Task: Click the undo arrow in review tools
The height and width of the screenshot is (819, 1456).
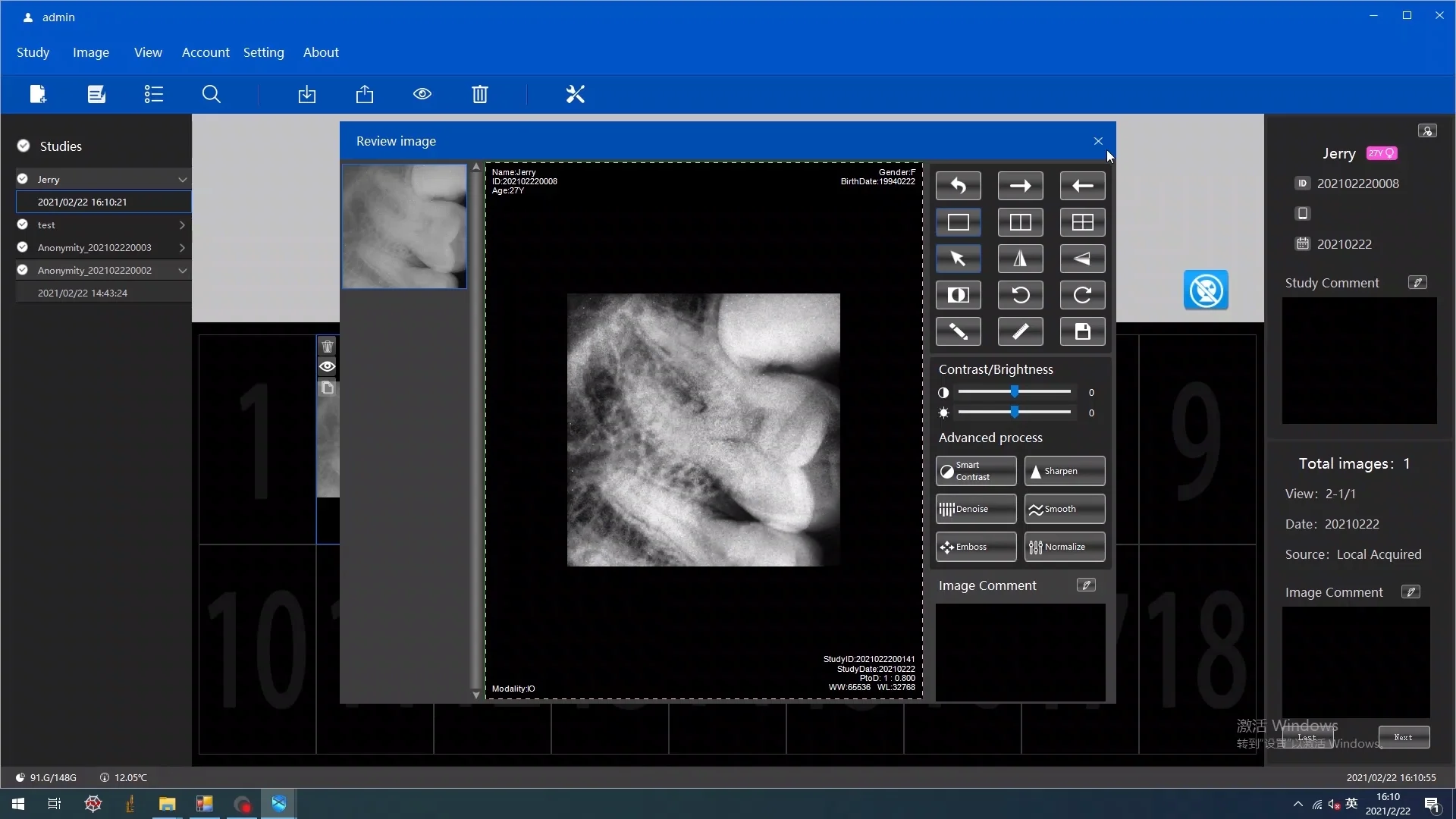Action: (x=958, y=186)
